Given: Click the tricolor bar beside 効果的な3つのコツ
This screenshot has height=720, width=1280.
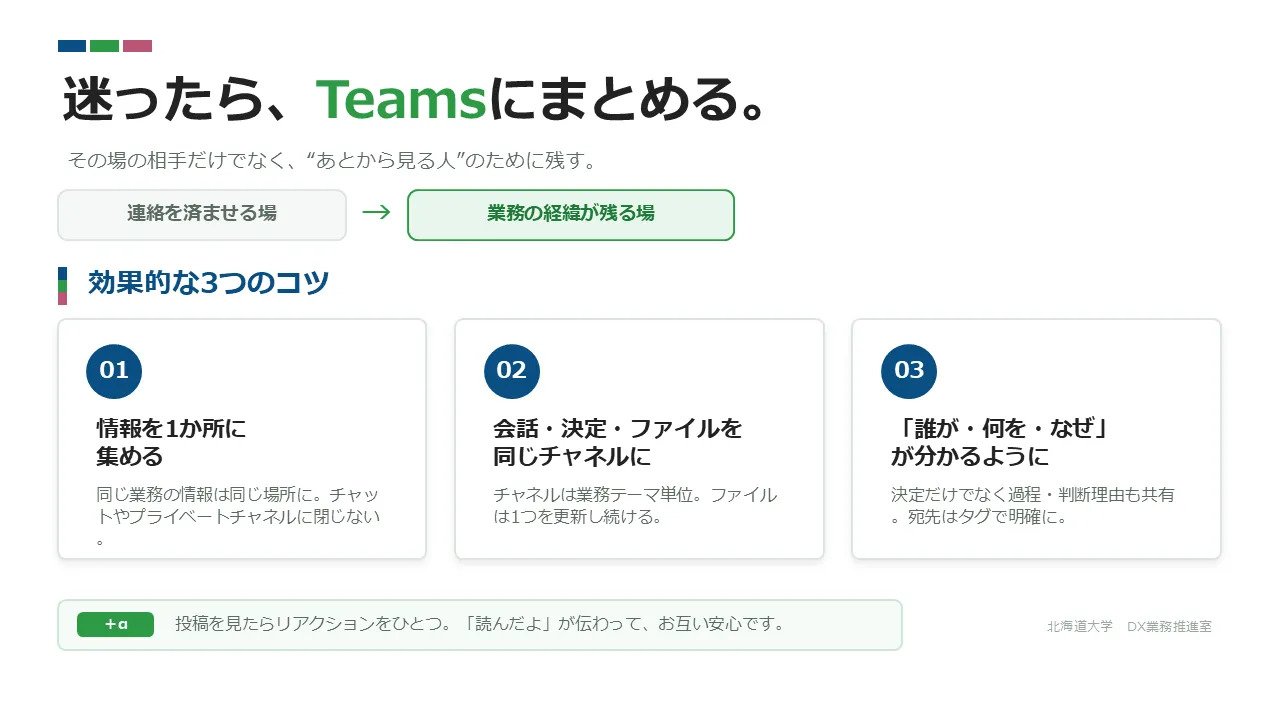Looking at the screenshot, I should 62,285.
